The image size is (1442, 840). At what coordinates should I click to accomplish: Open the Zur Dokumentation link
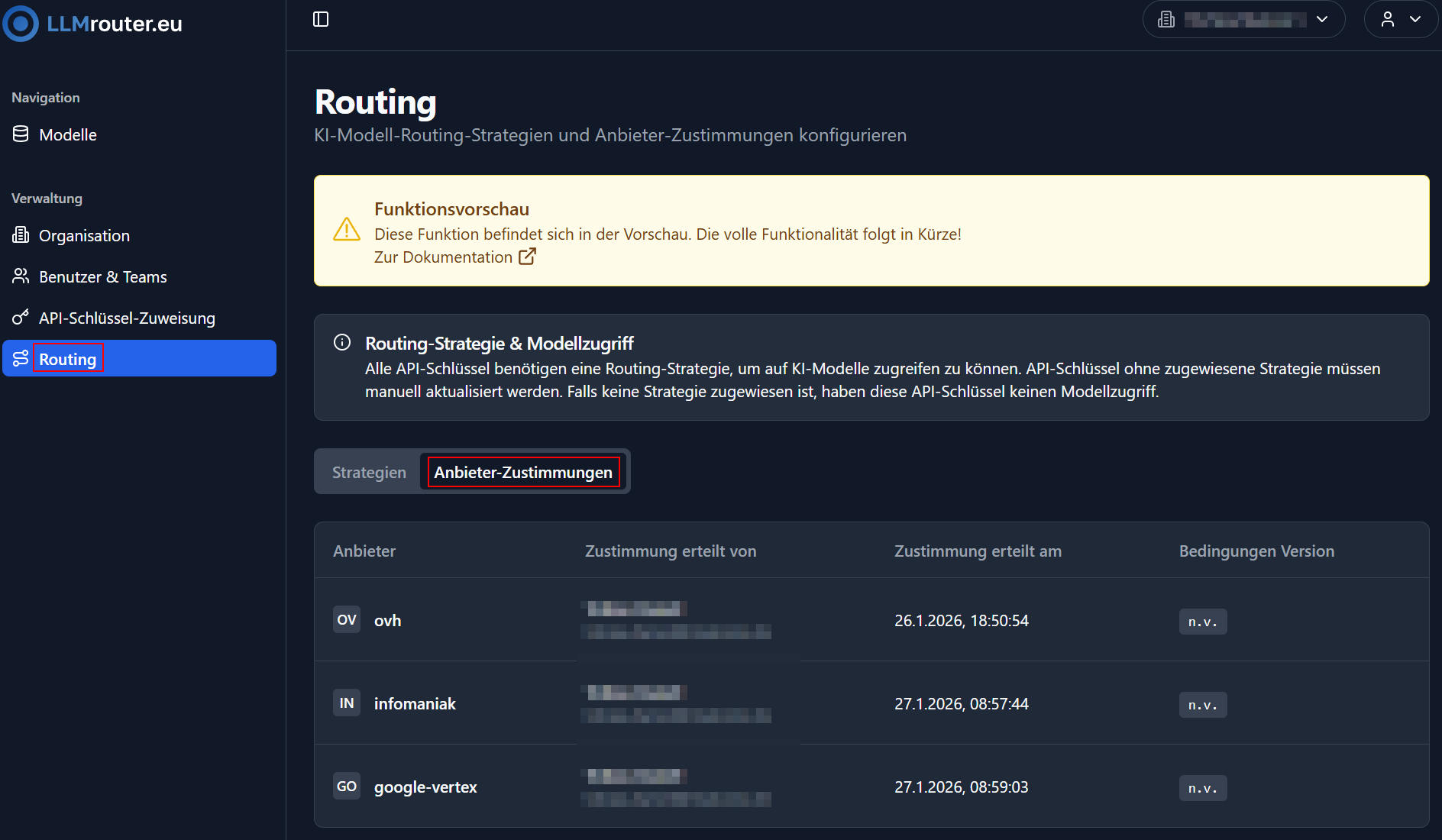(443, 257)
